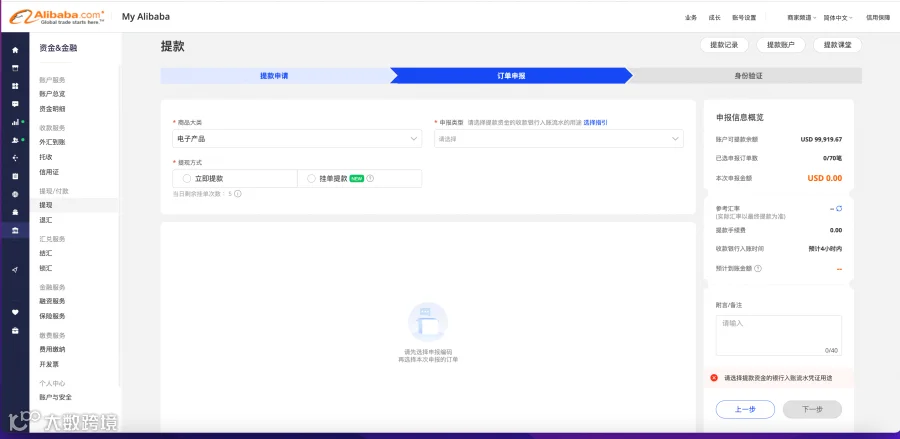Image resolution: width=900 pixels, height=439 pixels.
Task: Select the 挂单提款 radio option
Action: tap(359, 178)
